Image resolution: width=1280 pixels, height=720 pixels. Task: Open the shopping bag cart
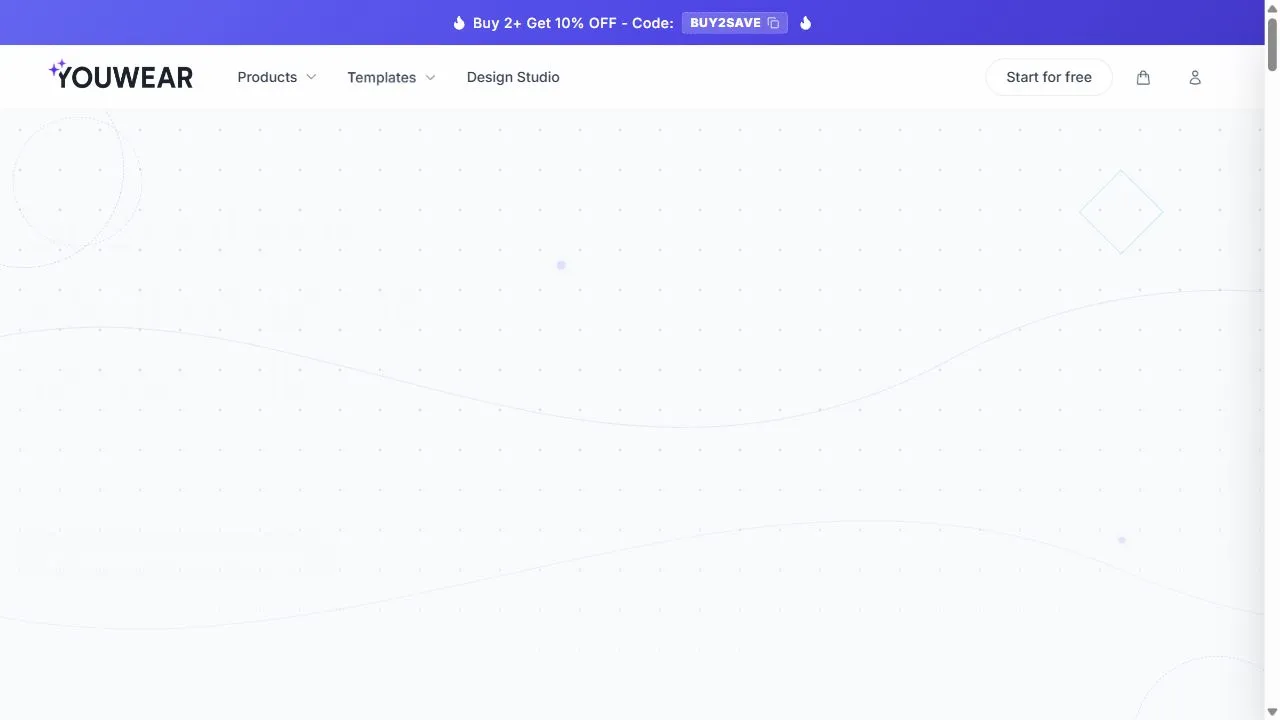coord(1143,77)
